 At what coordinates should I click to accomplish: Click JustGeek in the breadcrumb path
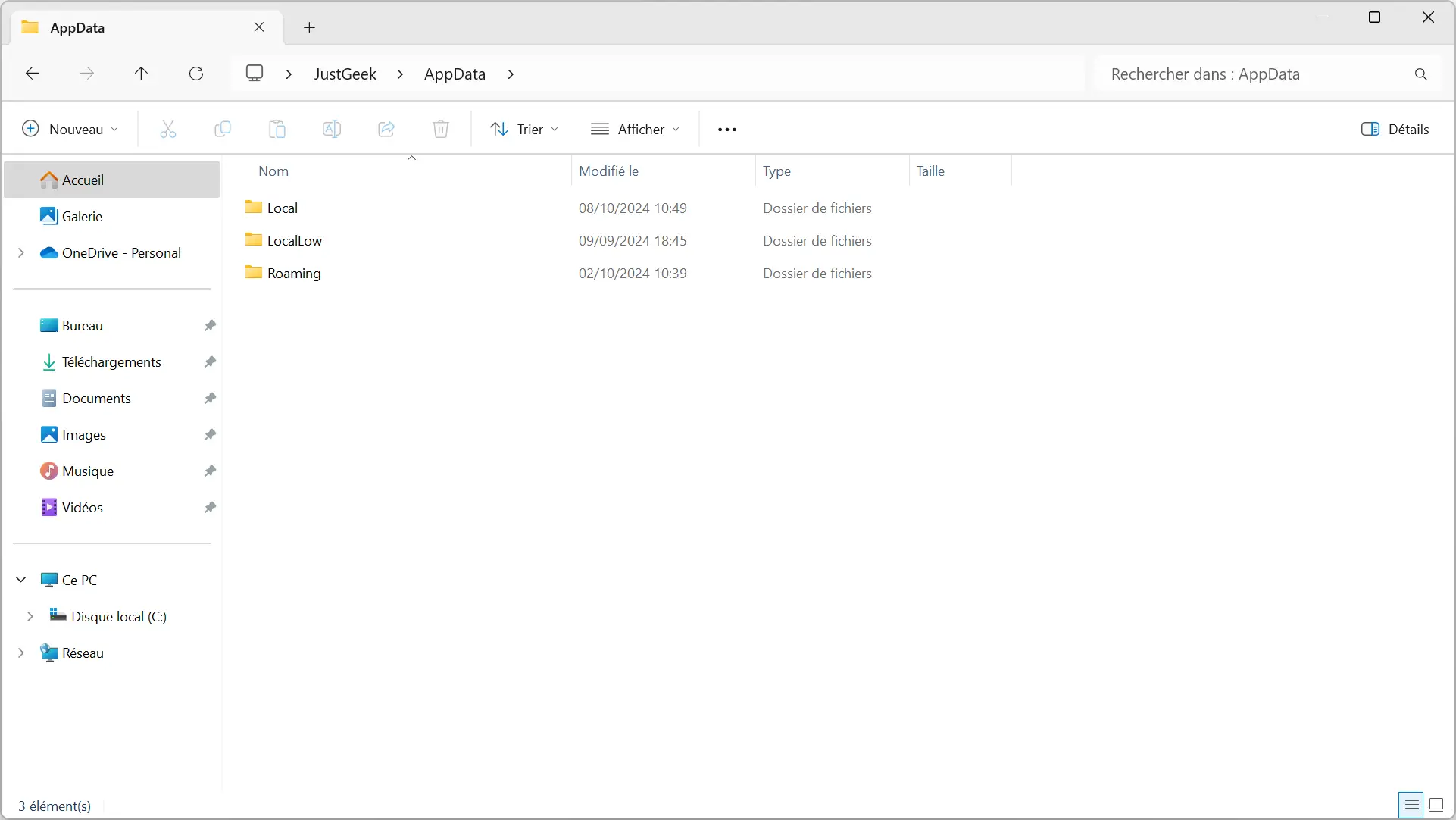pos(345,74)
